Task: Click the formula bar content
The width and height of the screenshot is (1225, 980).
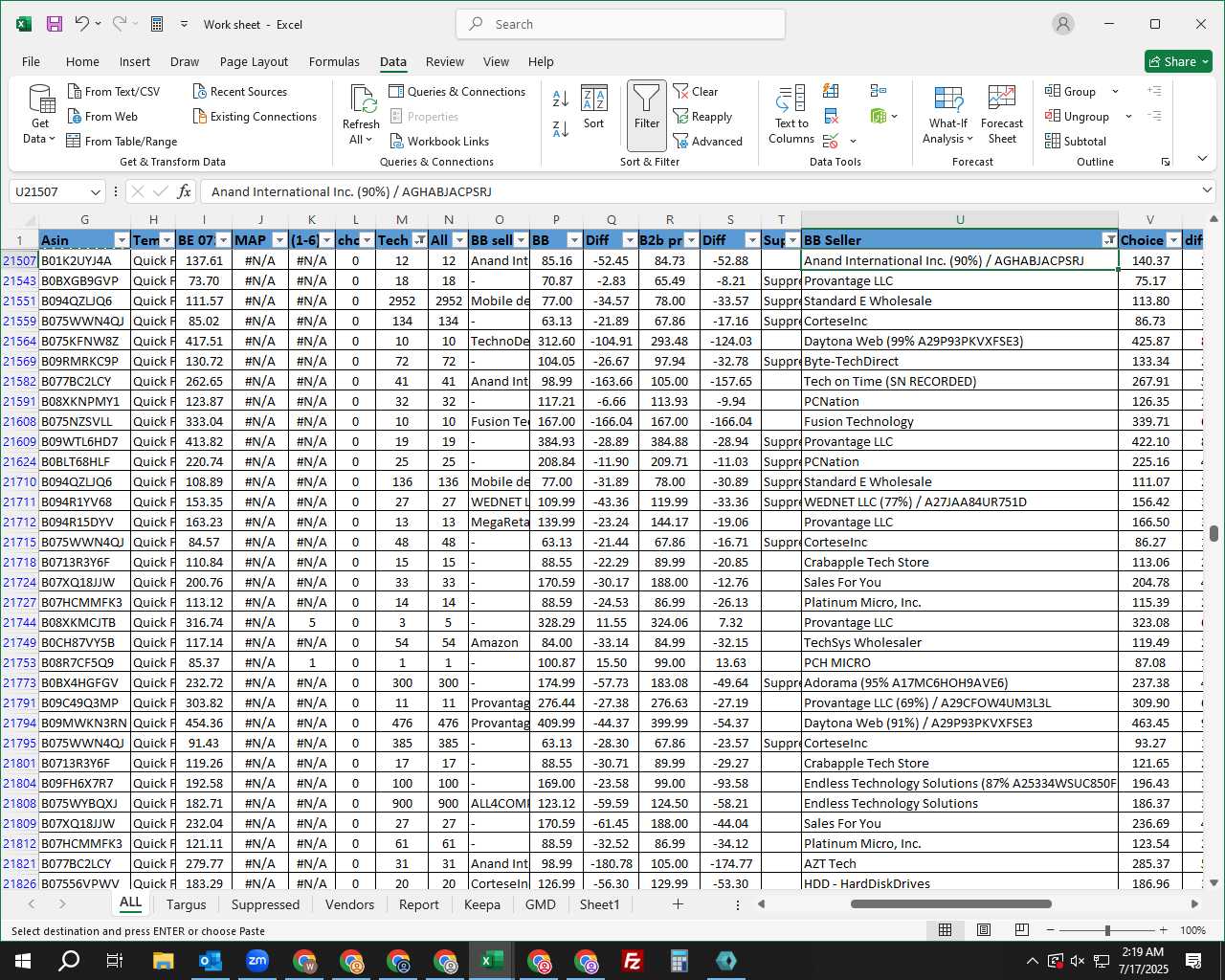Action: pyautogui.click(x=699, y=192)
